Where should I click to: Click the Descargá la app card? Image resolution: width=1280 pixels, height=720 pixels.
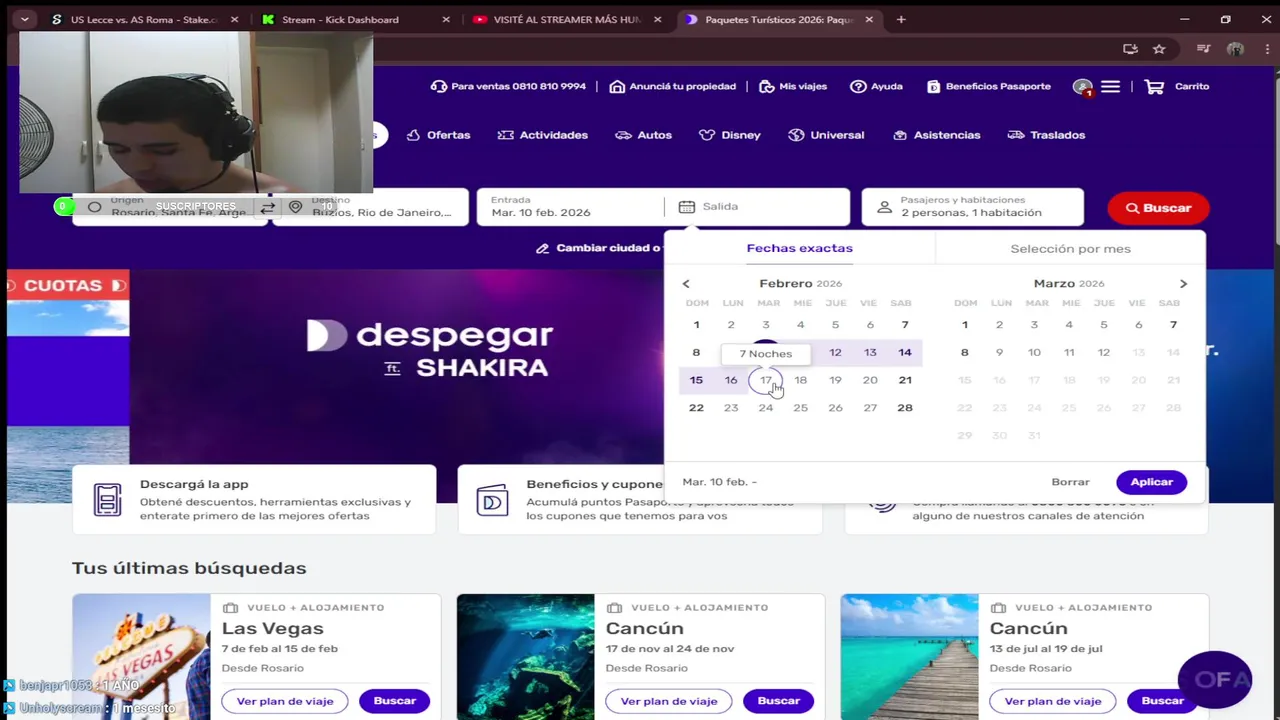click(254, 499)
